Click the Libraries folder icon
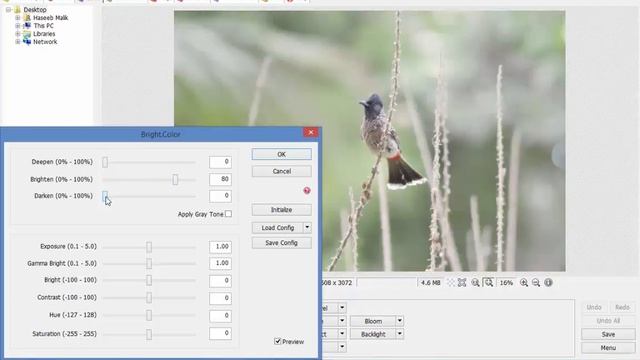Image resolution: width=640 pixels, height=360 pixels. [27, 34]
